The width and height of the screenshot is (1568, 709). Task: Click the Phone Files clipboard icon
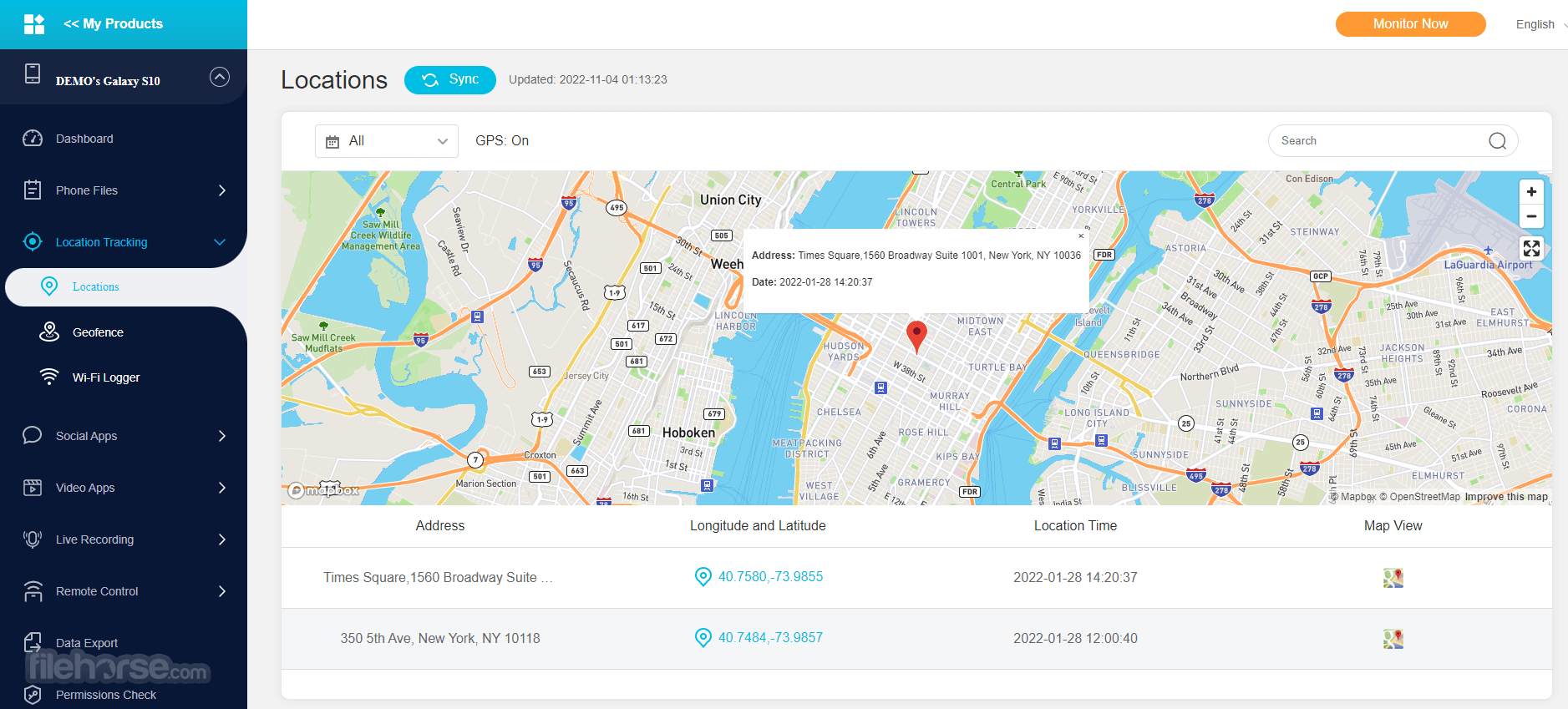click(33, 190)
